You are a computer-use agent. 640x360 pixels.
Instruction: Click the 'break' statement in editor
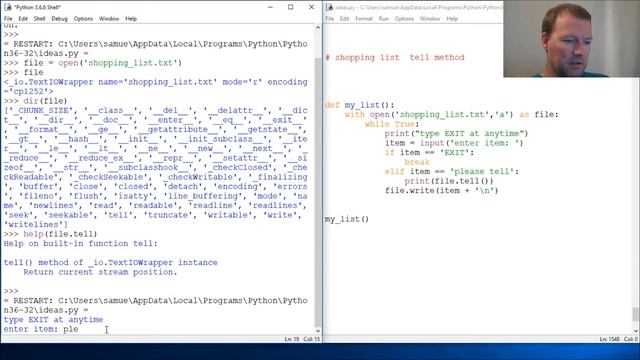[417, 162]
